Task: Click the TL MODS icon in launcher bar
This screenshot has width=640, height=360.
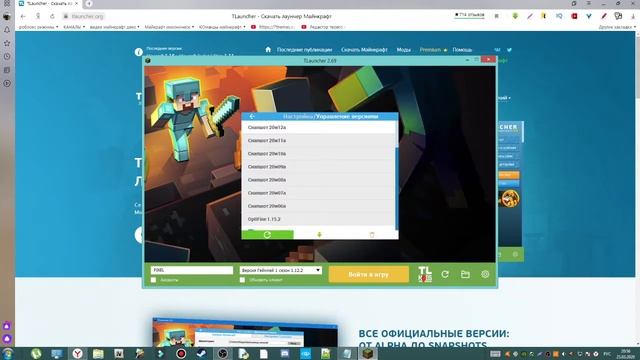Action: tap(425, 274)
